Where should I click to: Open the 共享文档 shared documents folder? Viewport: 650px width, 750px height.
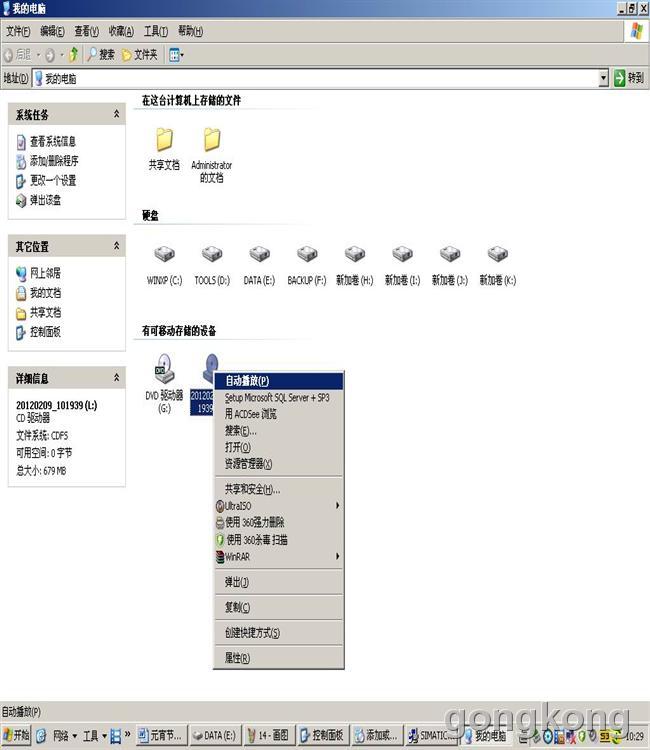click(x=164, y=141)
